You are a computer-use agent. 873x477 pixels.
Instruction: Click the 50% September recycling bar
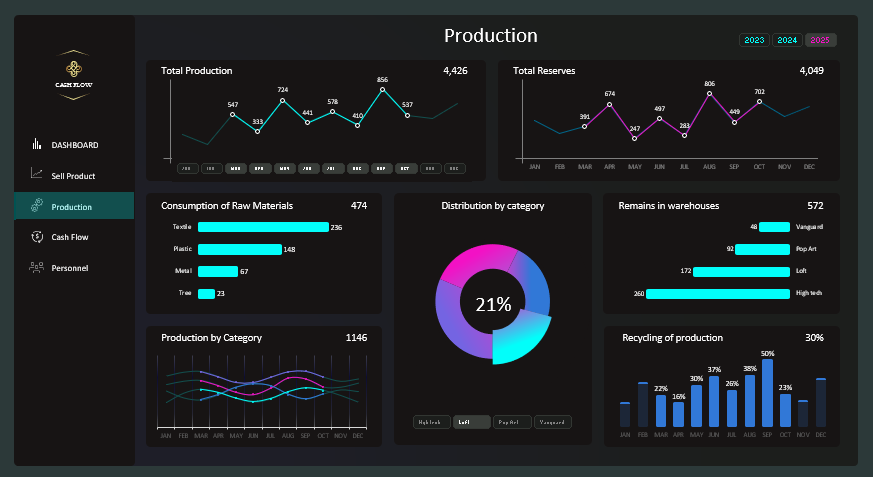click(767, 393)
